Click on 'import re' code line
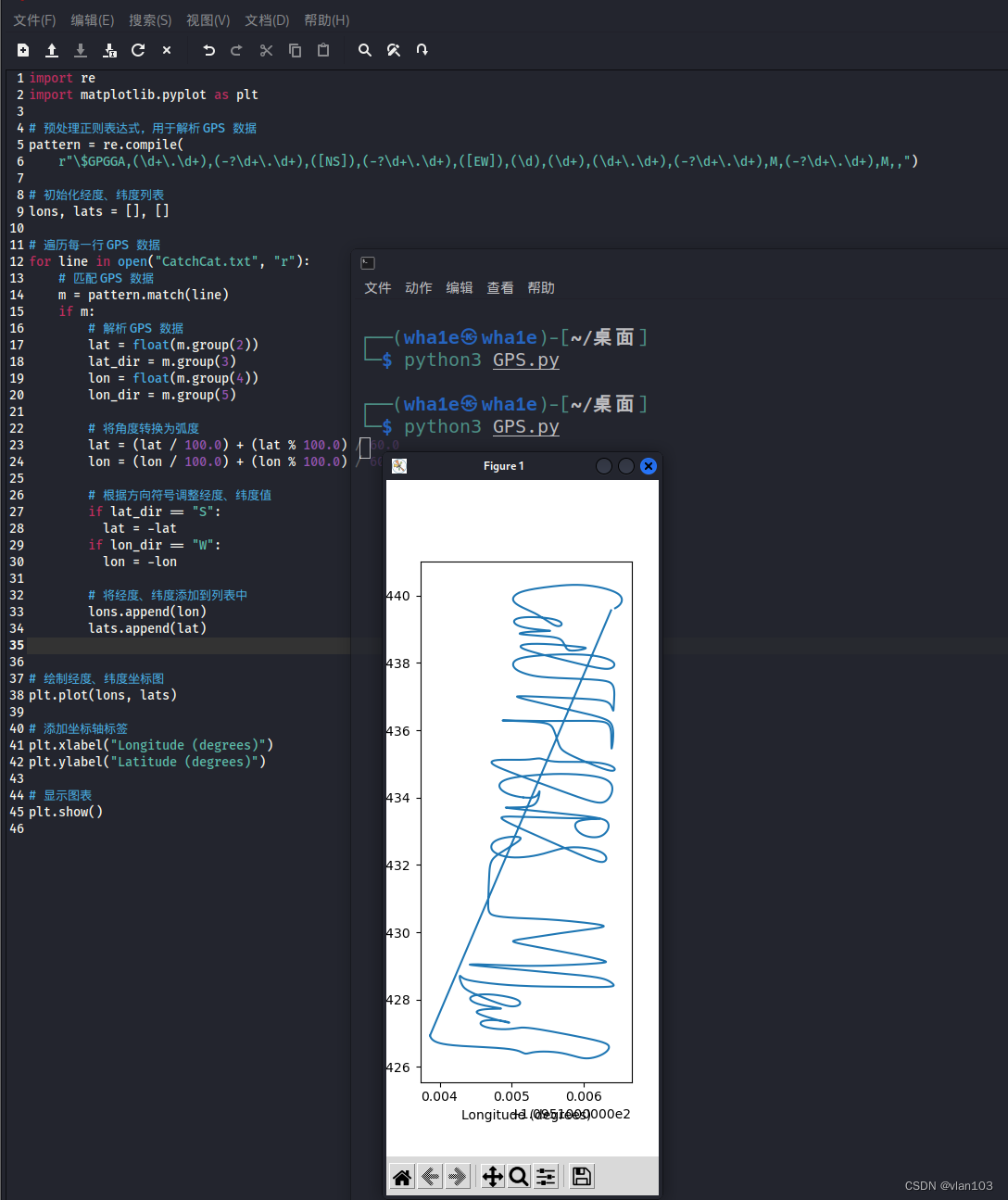The height and width of the screenshot is (1200, 1008). click(x=62, y=78)
